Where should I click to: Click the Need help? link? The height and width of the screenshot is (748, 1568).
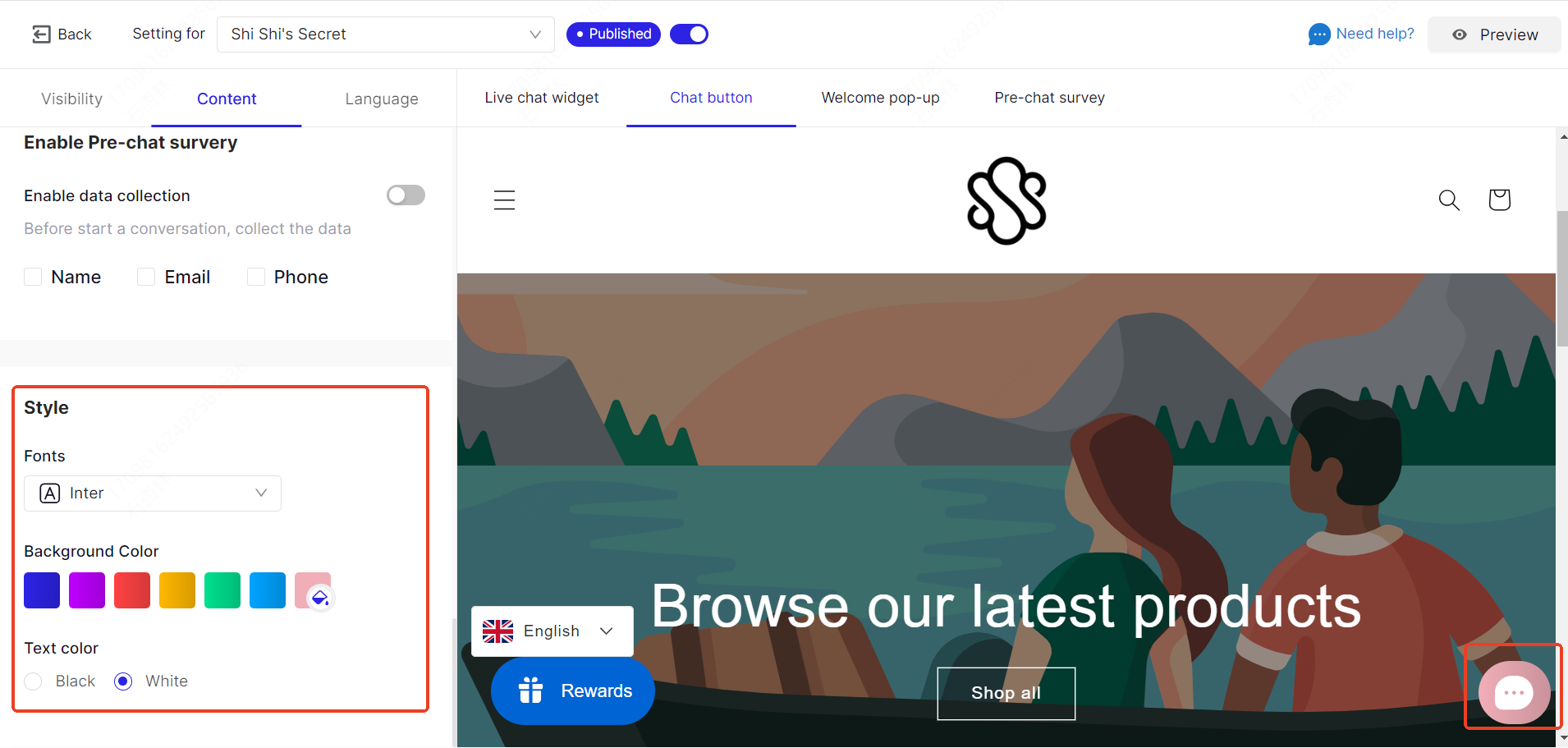(x=1375, y=34)
